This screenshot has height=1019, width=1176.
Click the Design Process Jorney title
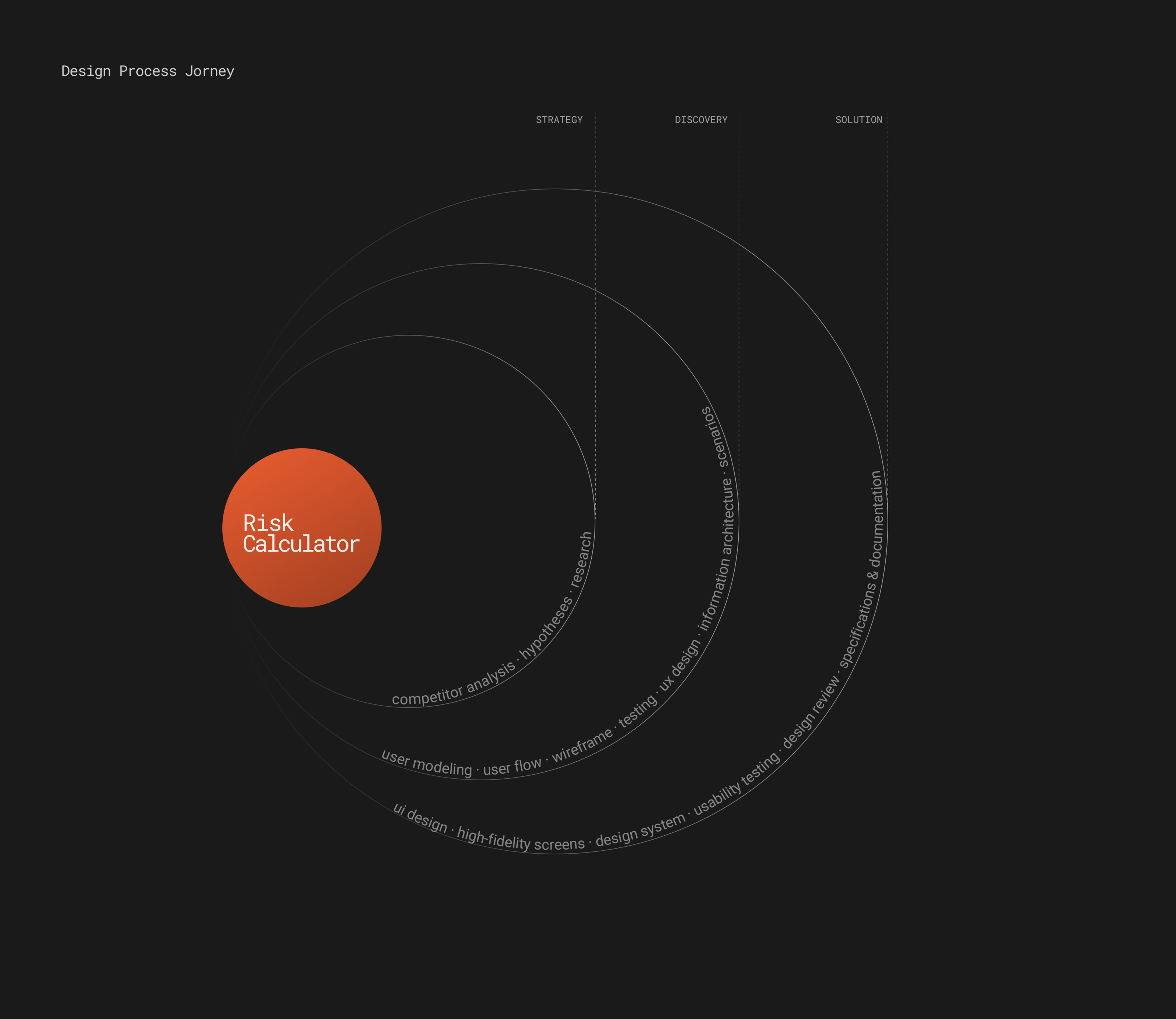click(x=148, y=71)
